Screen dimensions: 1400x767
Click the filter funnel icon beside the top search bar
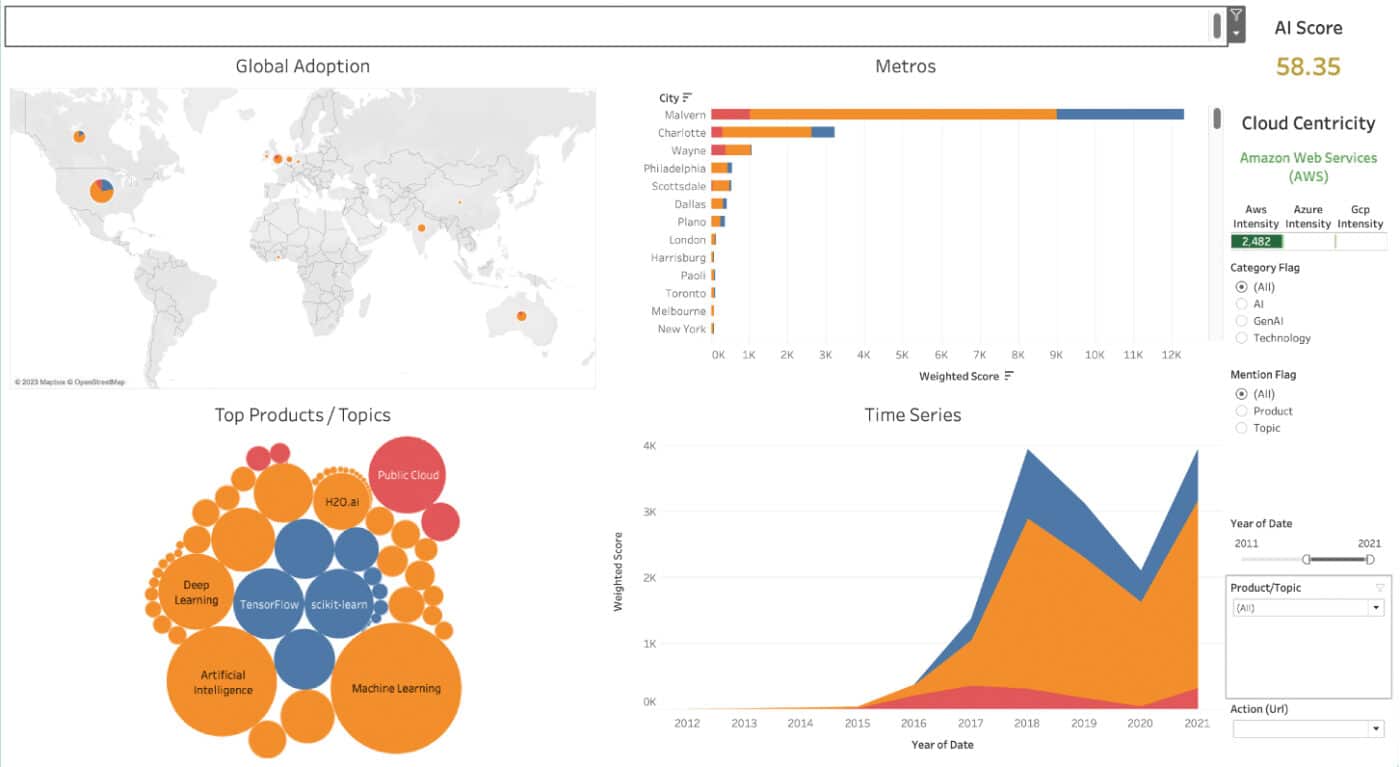point(1236,16)
